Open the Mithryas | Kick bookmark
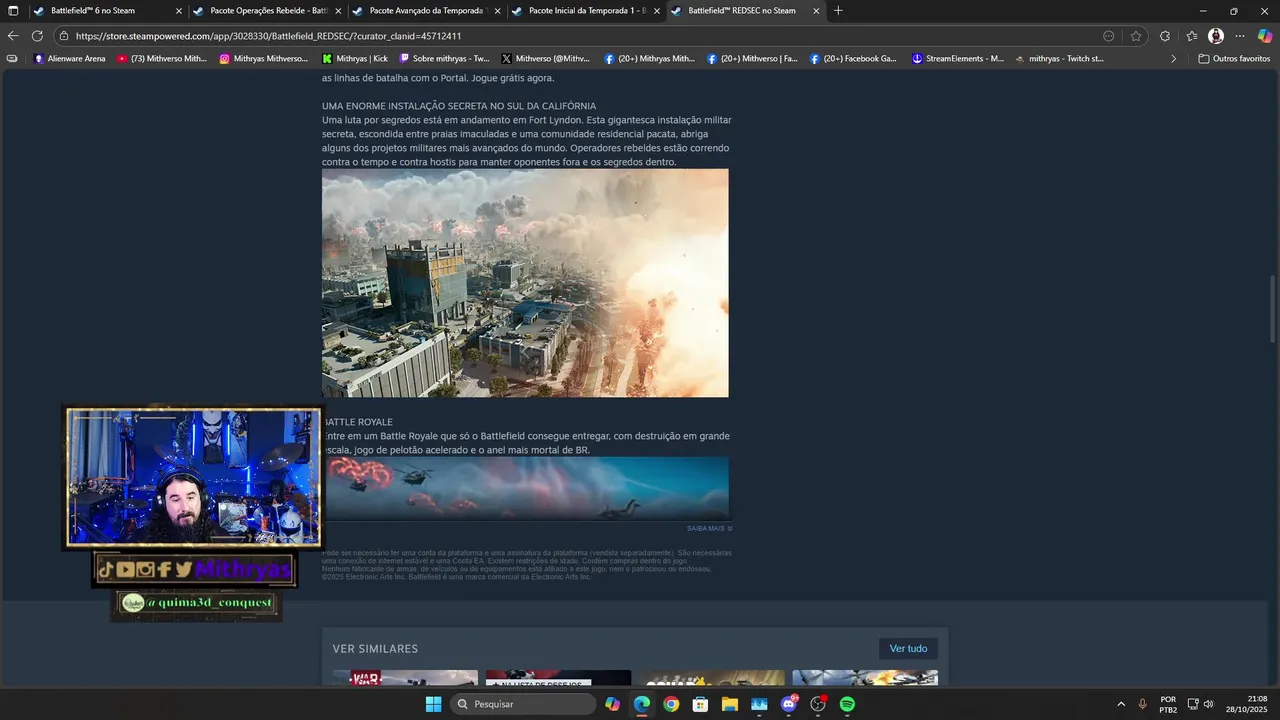Screen dimensions: 1280x720 355,59
